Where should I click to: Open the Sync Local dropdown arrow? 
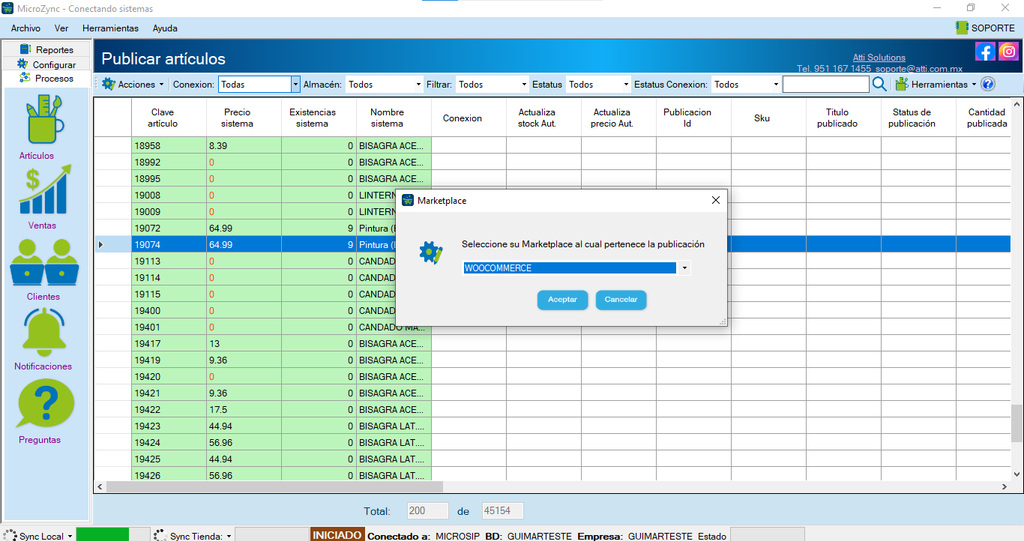[x=70, y=536]
